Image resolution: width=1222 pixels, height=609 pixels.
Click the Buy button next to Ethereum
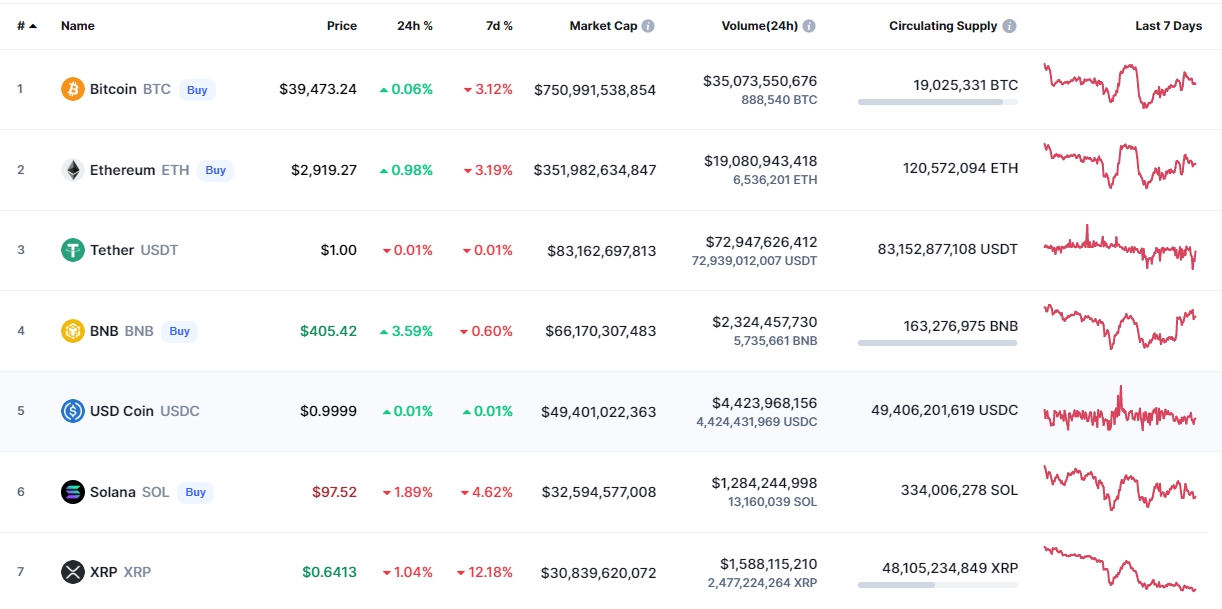[215, 170]
